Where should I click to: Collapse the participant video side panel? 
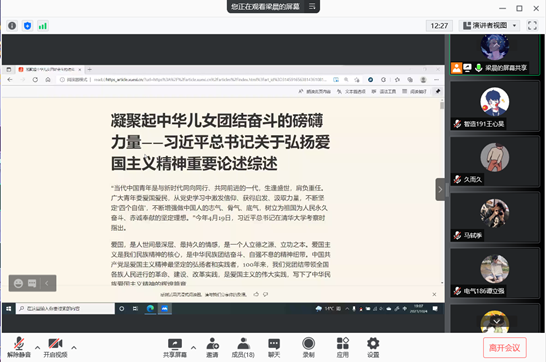440,189
